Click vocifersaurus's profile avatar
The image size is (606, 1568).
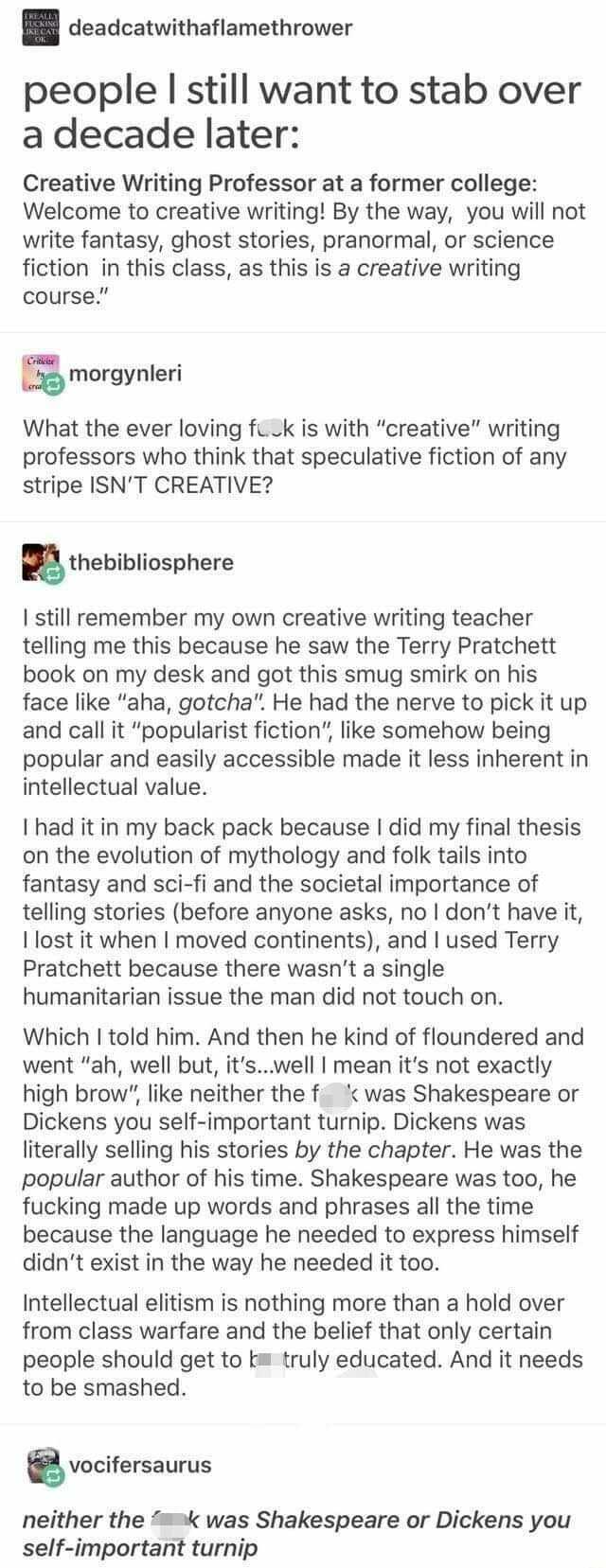click(40, 1464)
